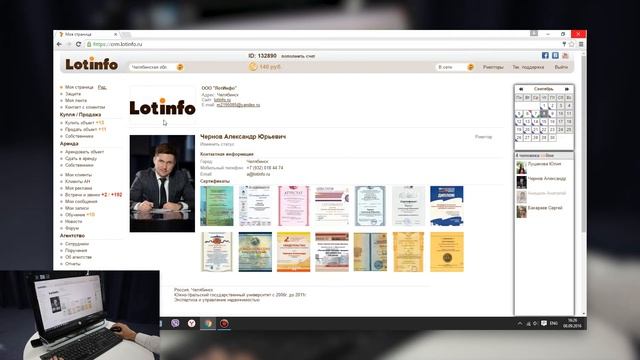640x360 pixels.
Task: Open the notification center tray icon
Action: (x=544, y=323)
